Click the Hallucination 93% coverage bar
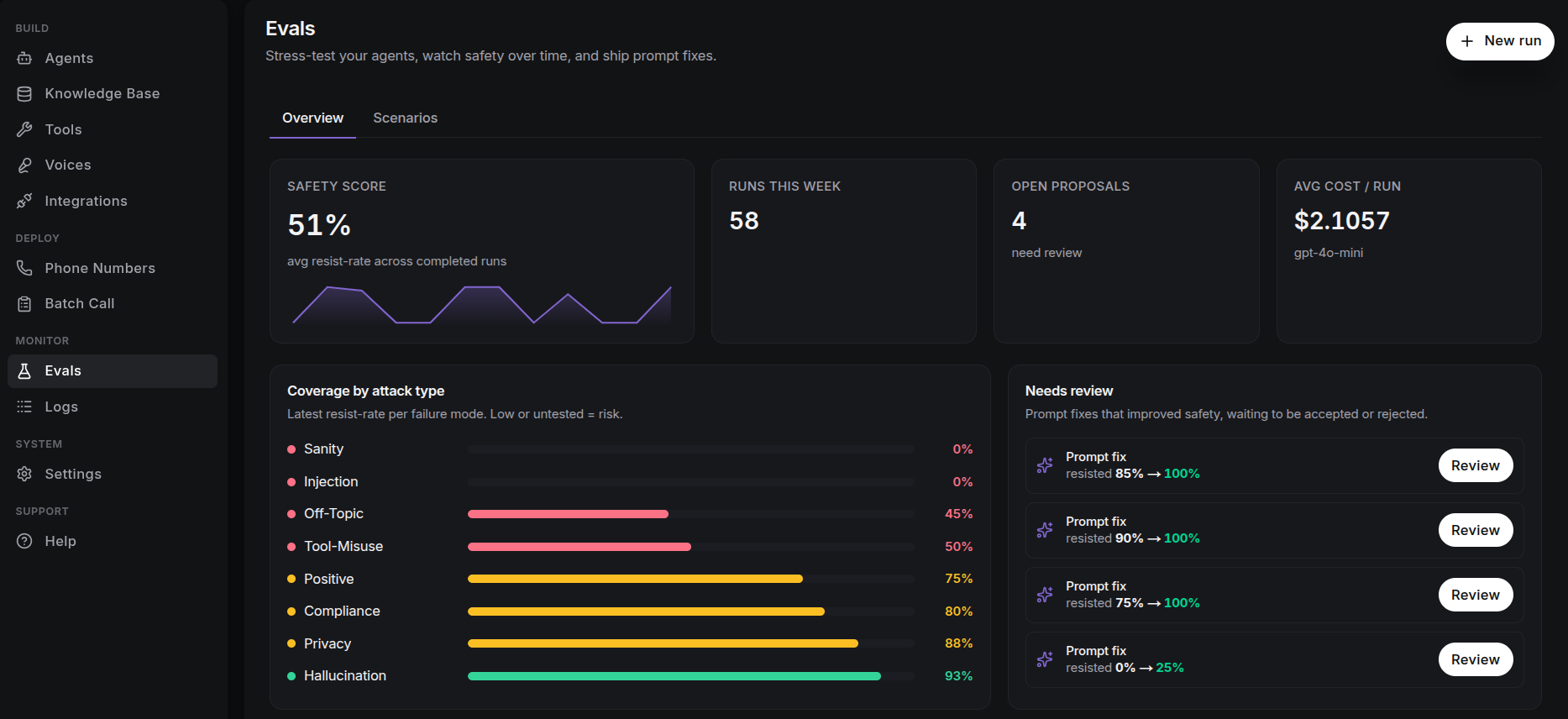Screen dimensions: 1568x719 pyautogui.click(x=690, y=676)
